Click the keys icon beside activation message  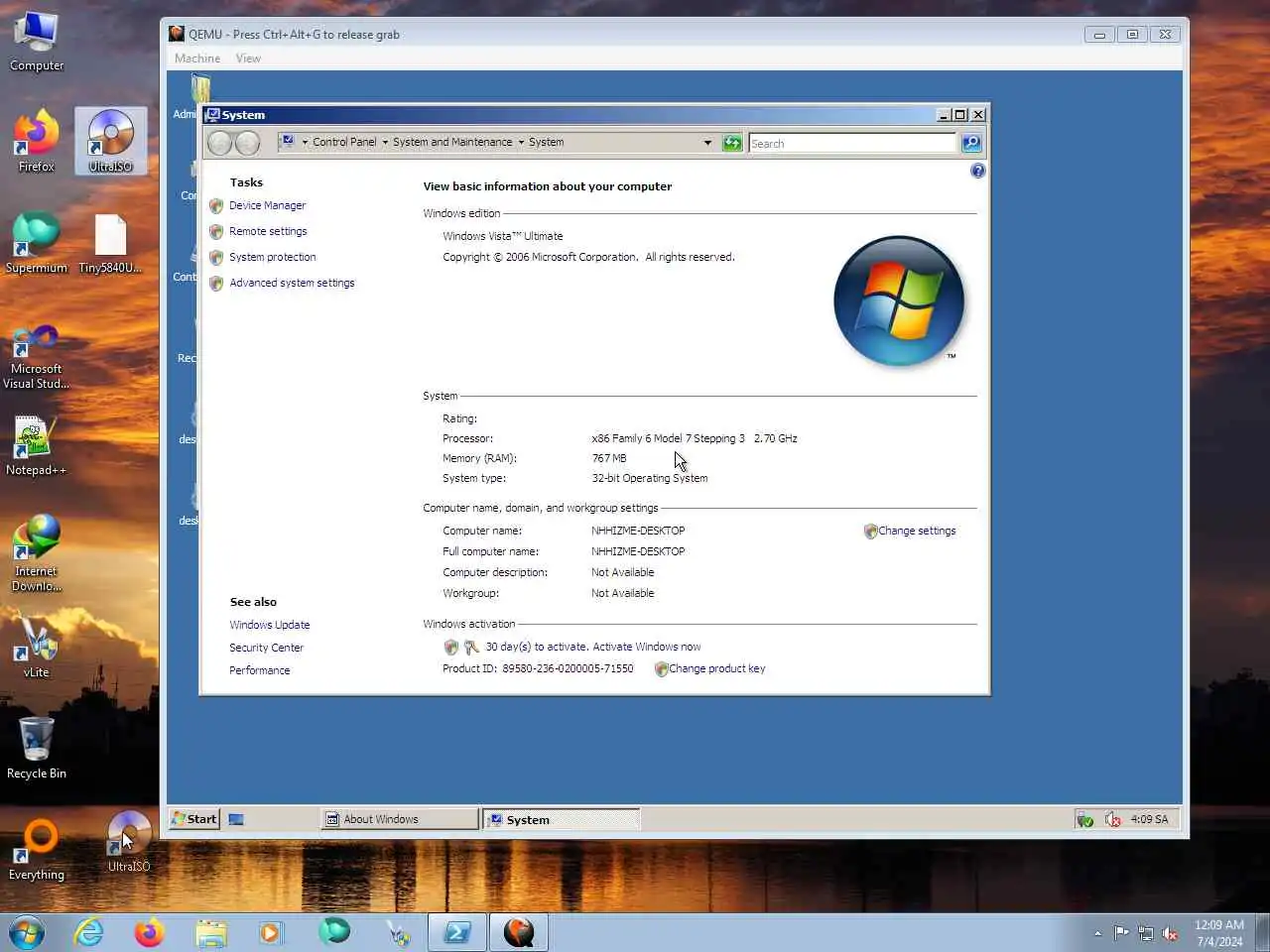(471, 647)
